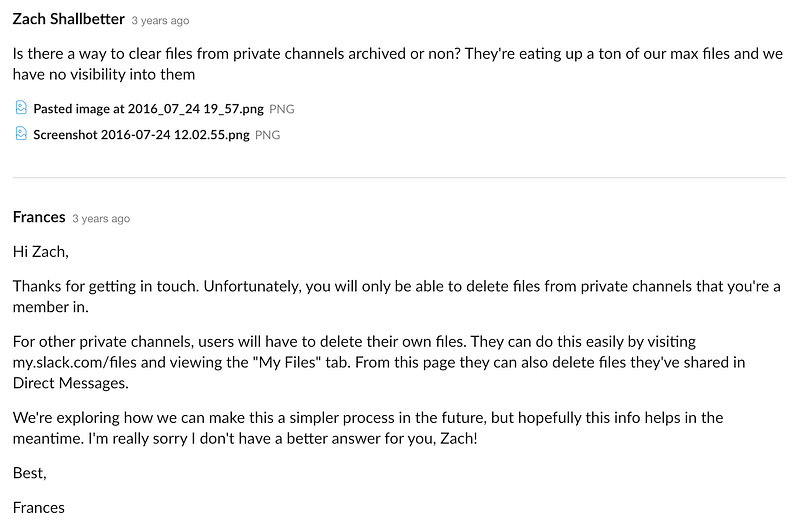Screen dimensions: 800x525
Task: Click the 3 years ago timestamp beside Zach Shallbetter
Action: (x=160, y=21)
